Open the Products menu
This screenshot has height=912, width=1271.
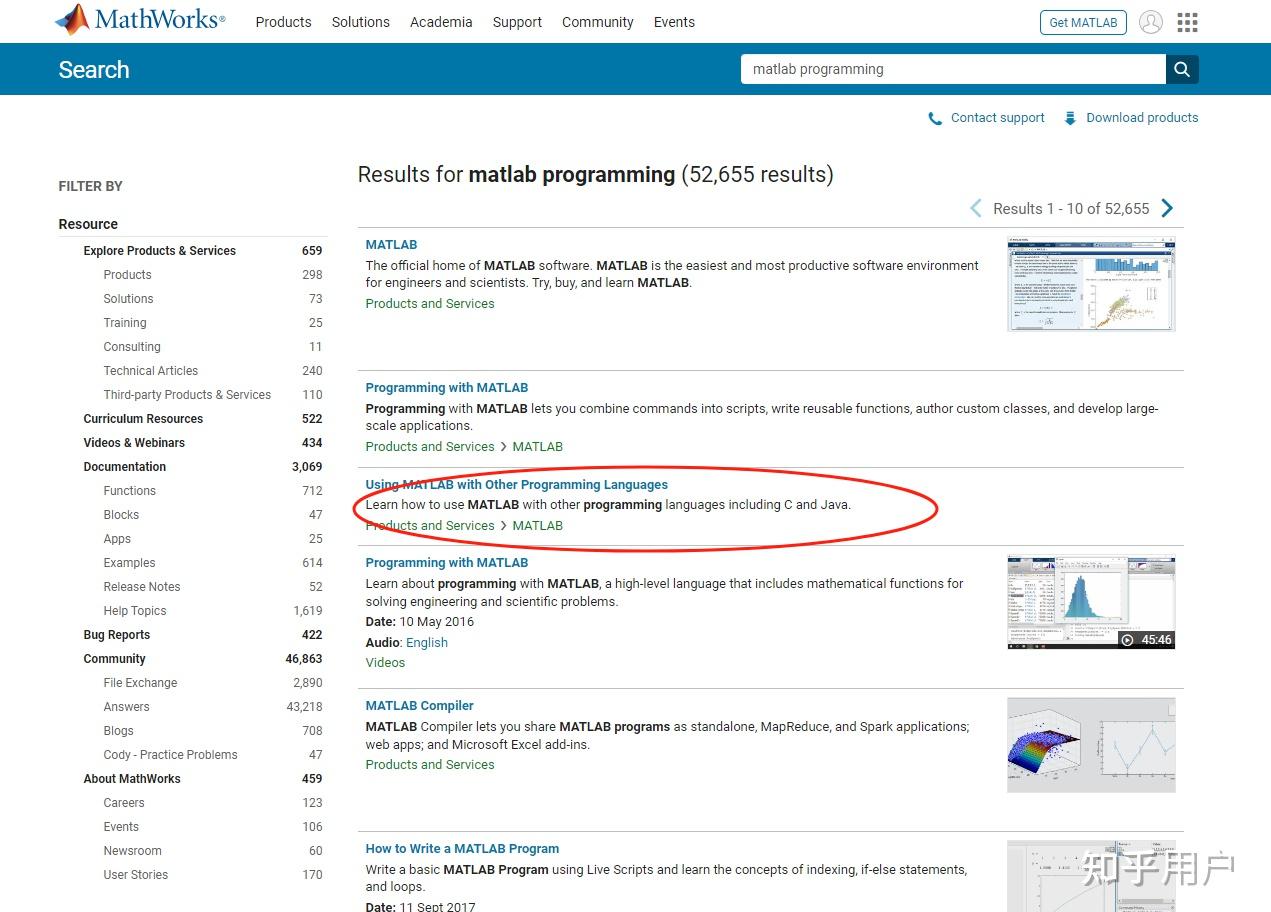pos(283,22)
